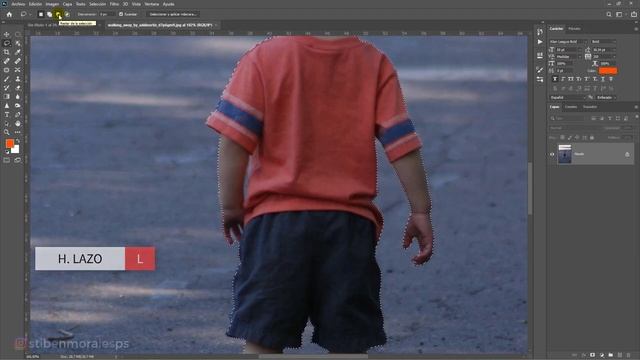Switch to the Párrafo tab
The image size is (640, 360).
point(574,29)
